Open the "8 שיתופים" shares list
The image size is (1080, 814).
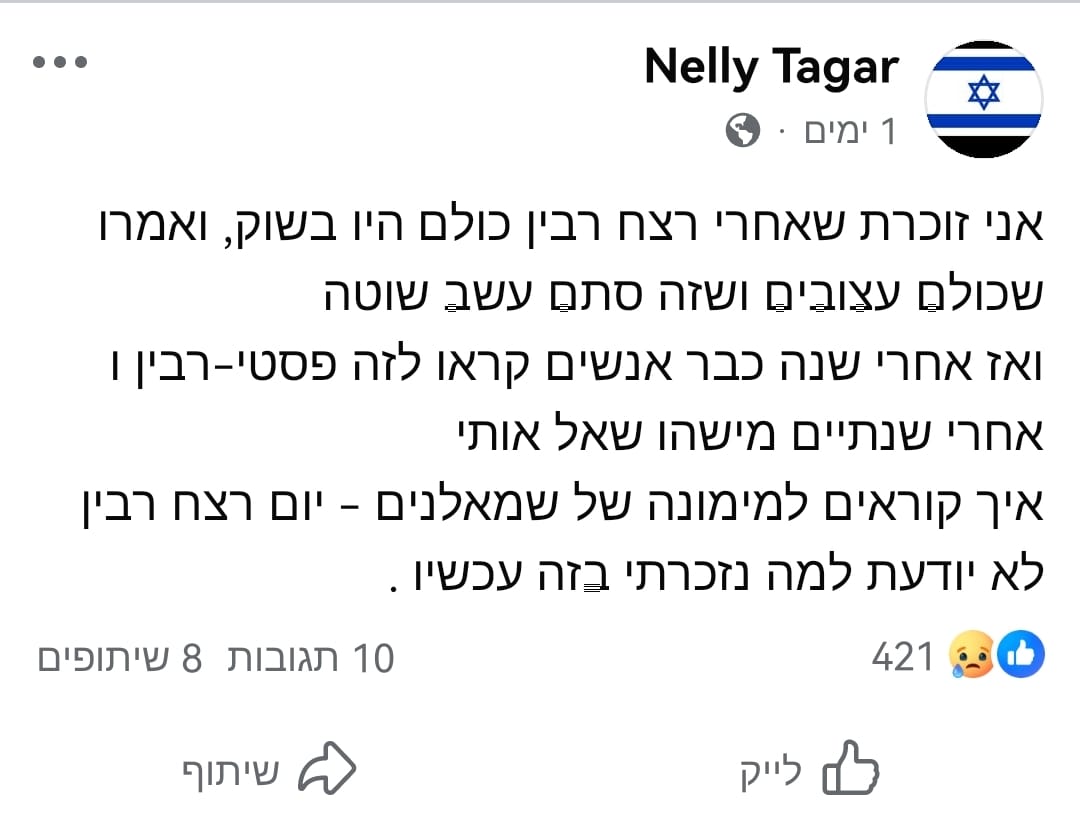click(x=120, y=658)
